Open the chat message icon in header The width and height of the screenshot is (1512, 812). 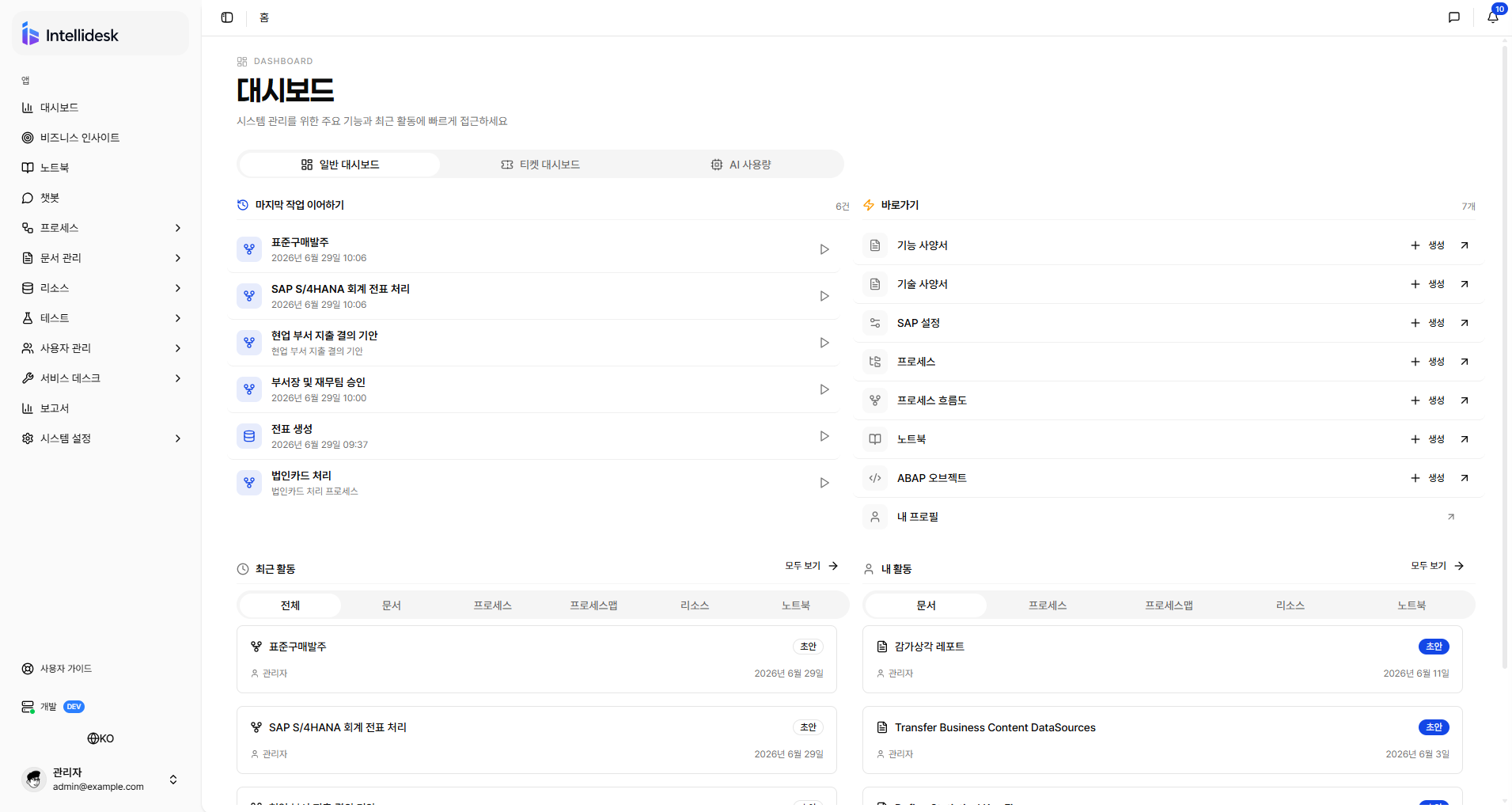pos(1453,17)
